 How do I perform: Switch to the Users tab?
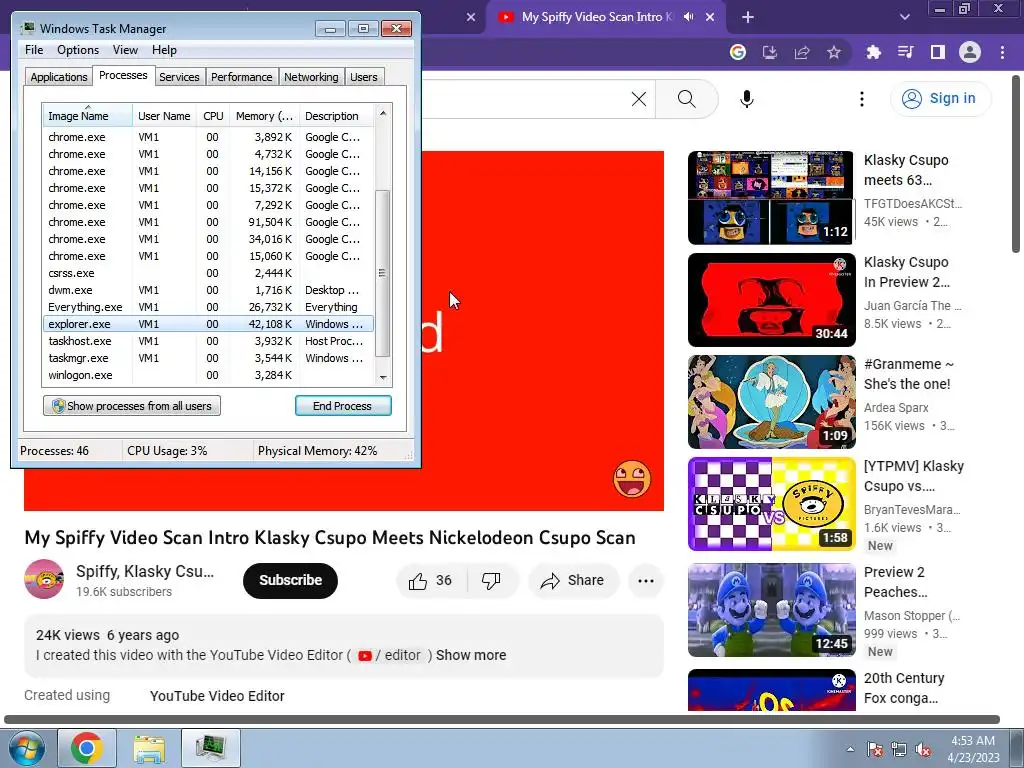pos(364,77)
